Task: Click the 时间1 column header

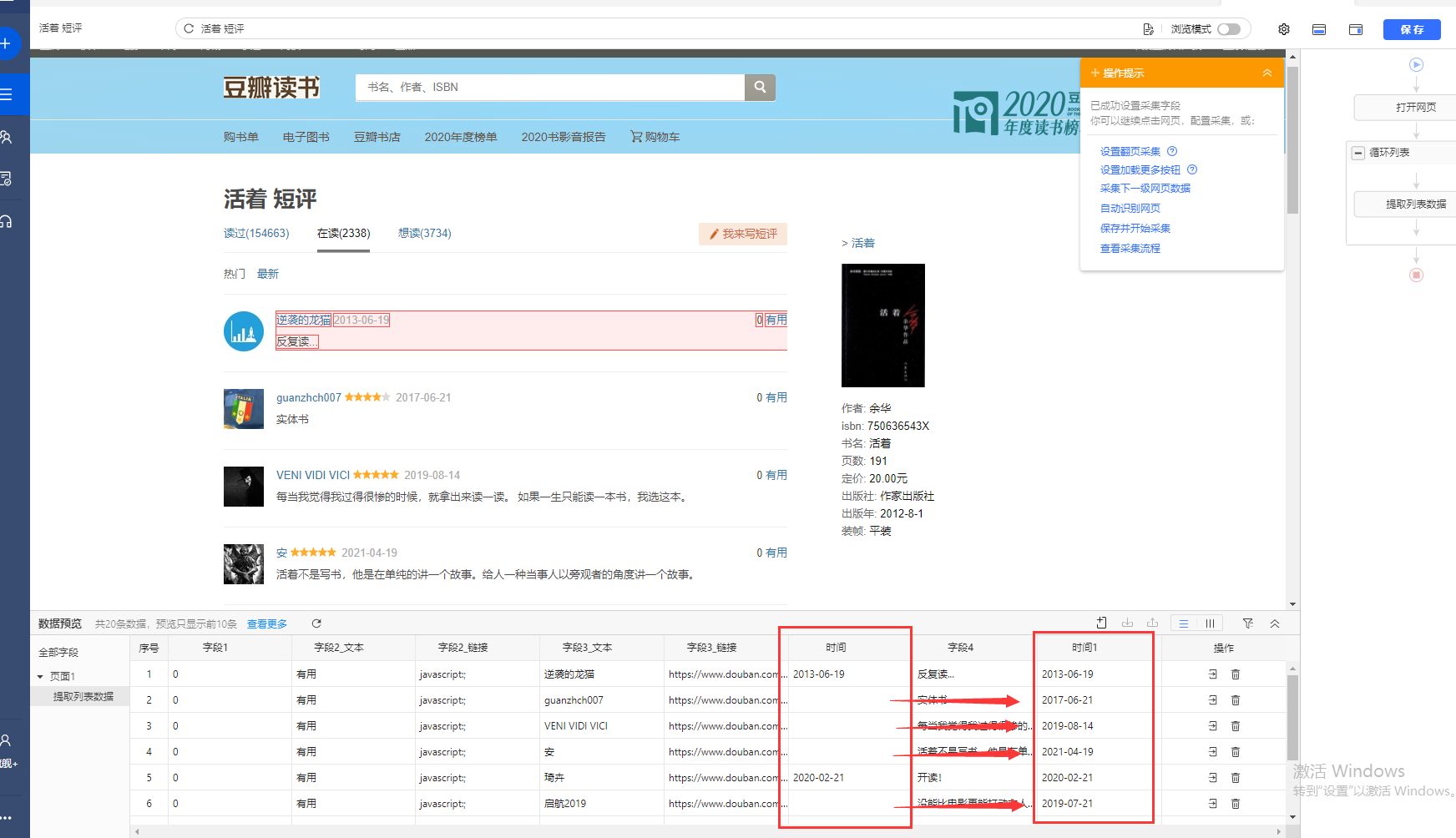Action: [x=1084, y=648]
